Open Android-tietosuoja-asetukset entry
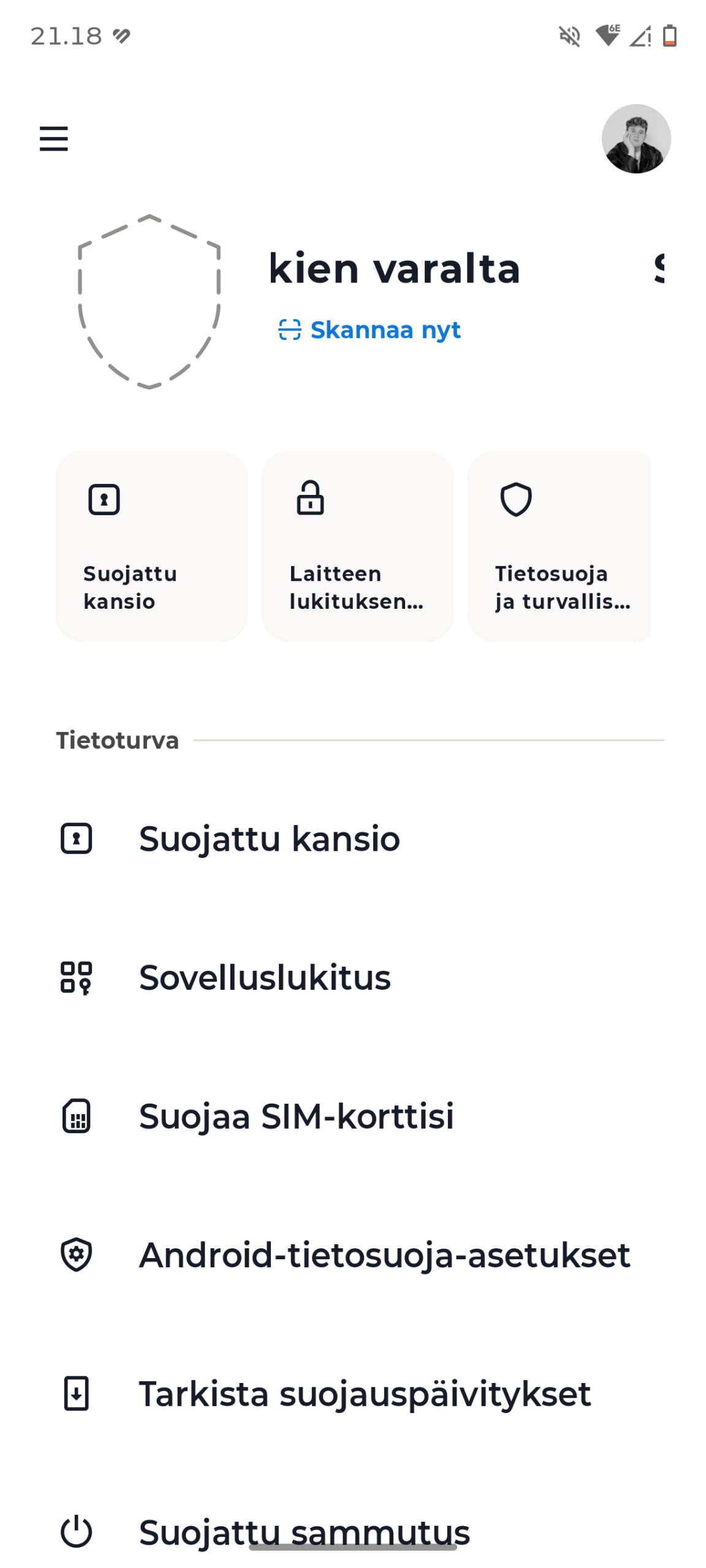Viewport: 706px width, 1568px height. coord(384,1255)
